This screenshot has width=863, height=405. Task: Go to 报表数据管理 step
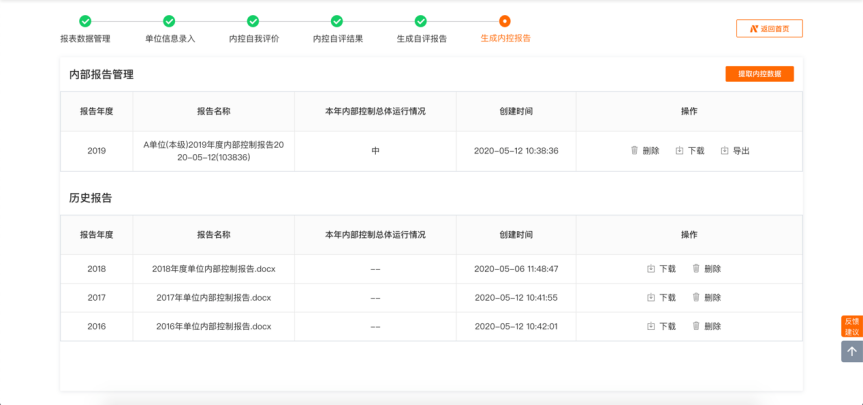click(85, 21)
